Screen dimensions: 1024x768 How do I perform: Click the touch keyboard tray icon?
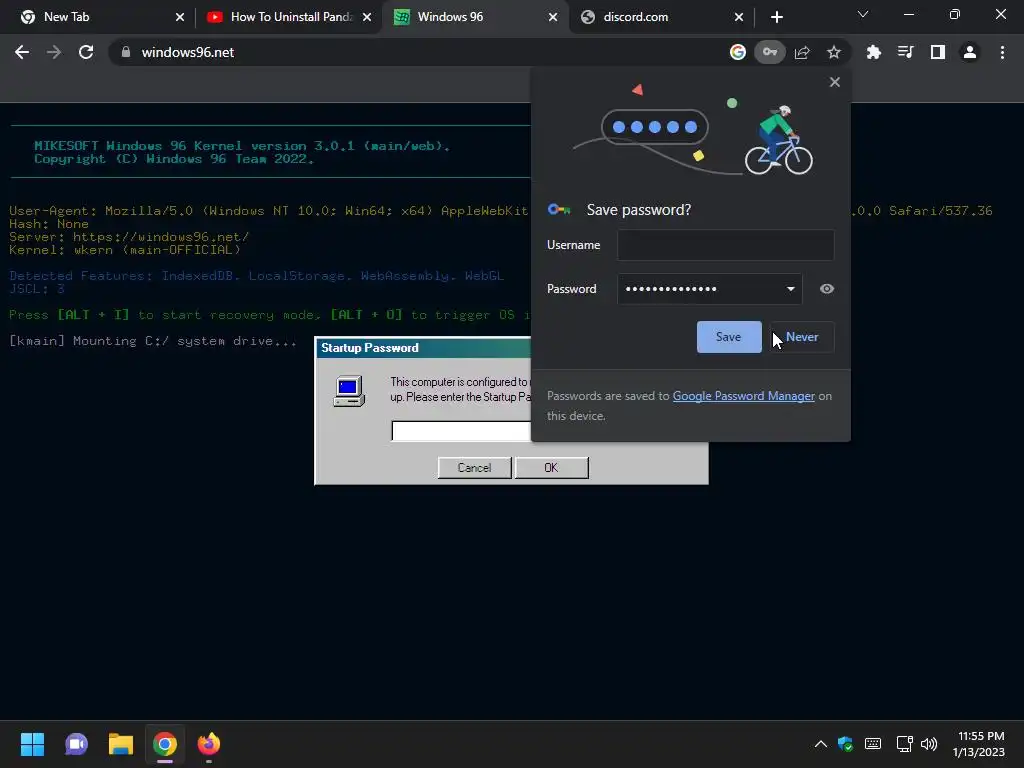872,744
